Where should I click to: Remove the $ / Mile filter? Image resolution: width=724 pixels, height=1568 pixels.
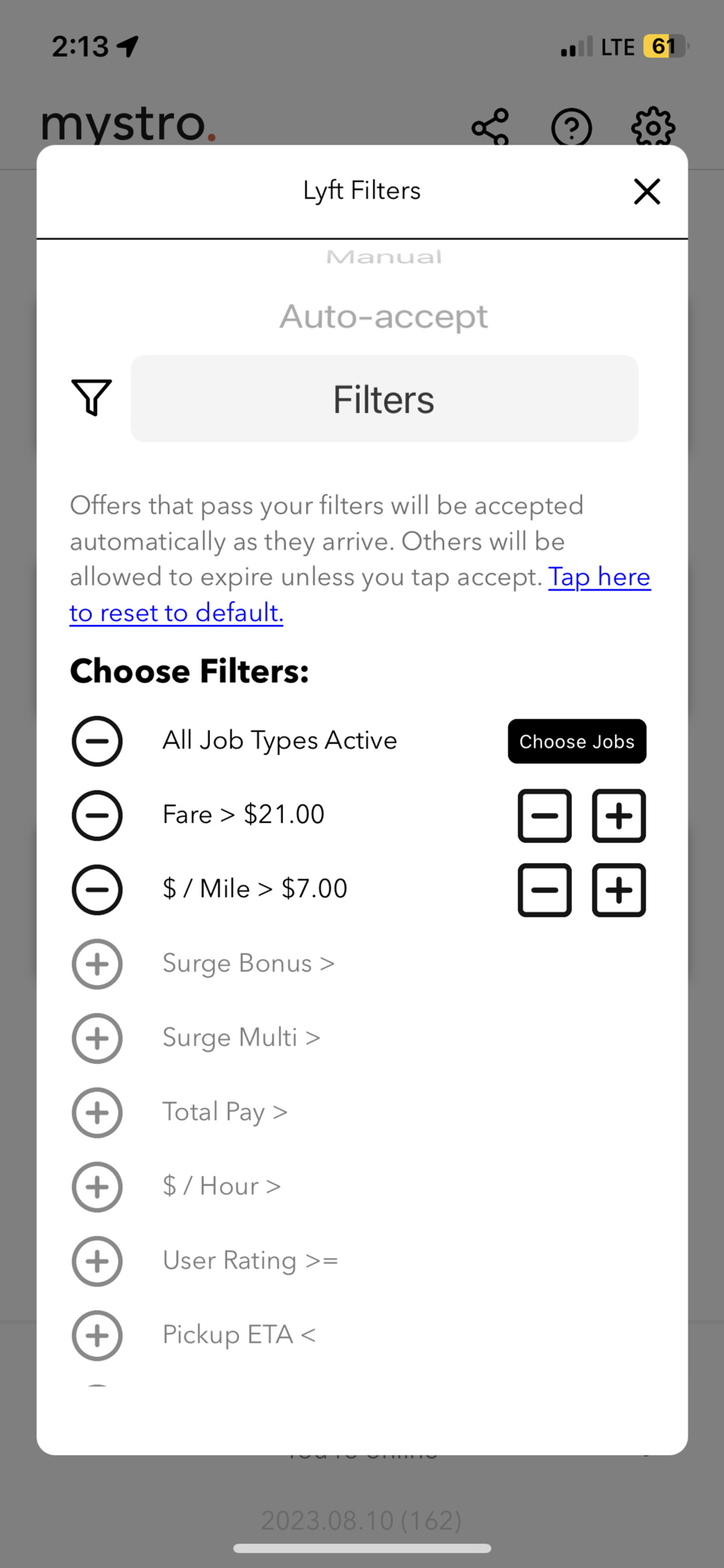97,890
